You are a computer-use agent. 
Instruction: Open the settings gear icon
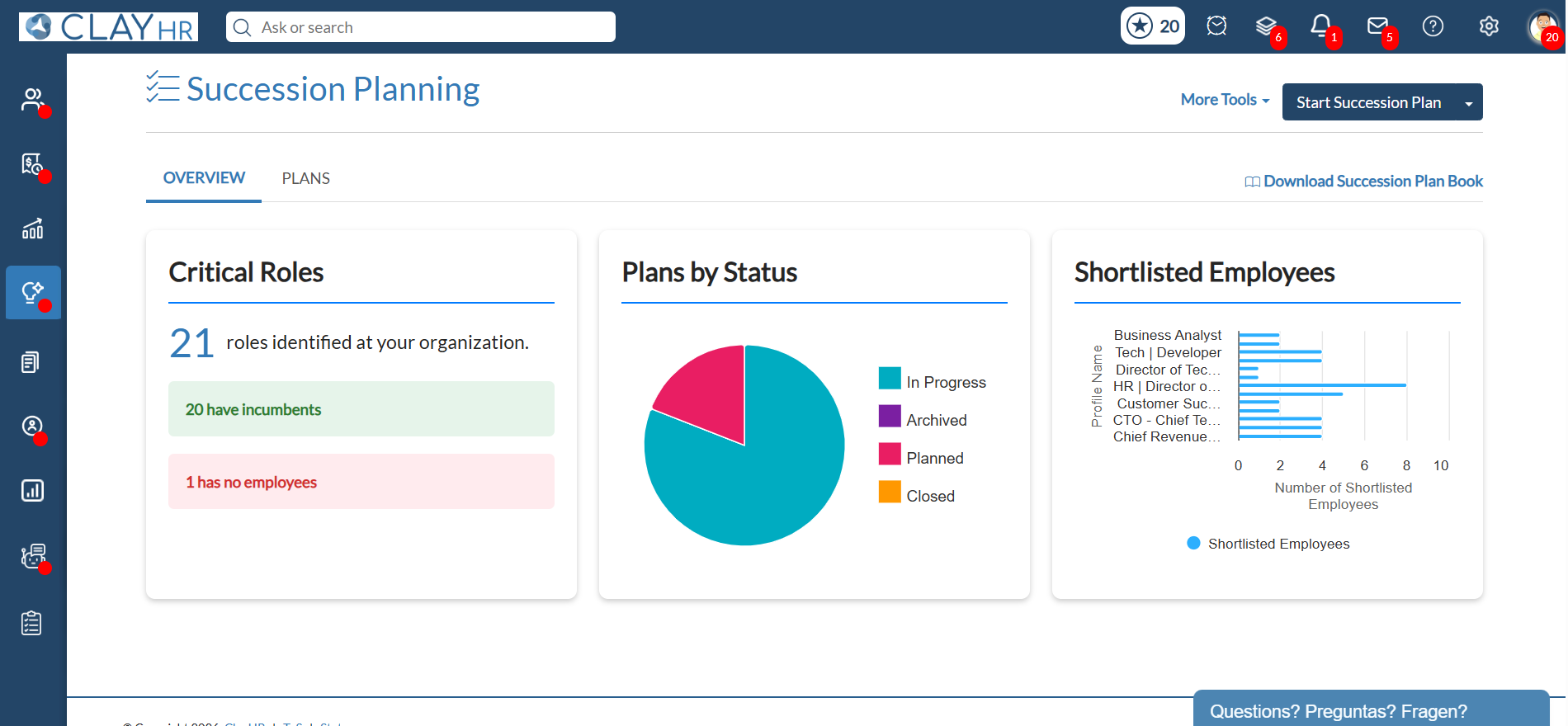click(x=1489, y=26)
